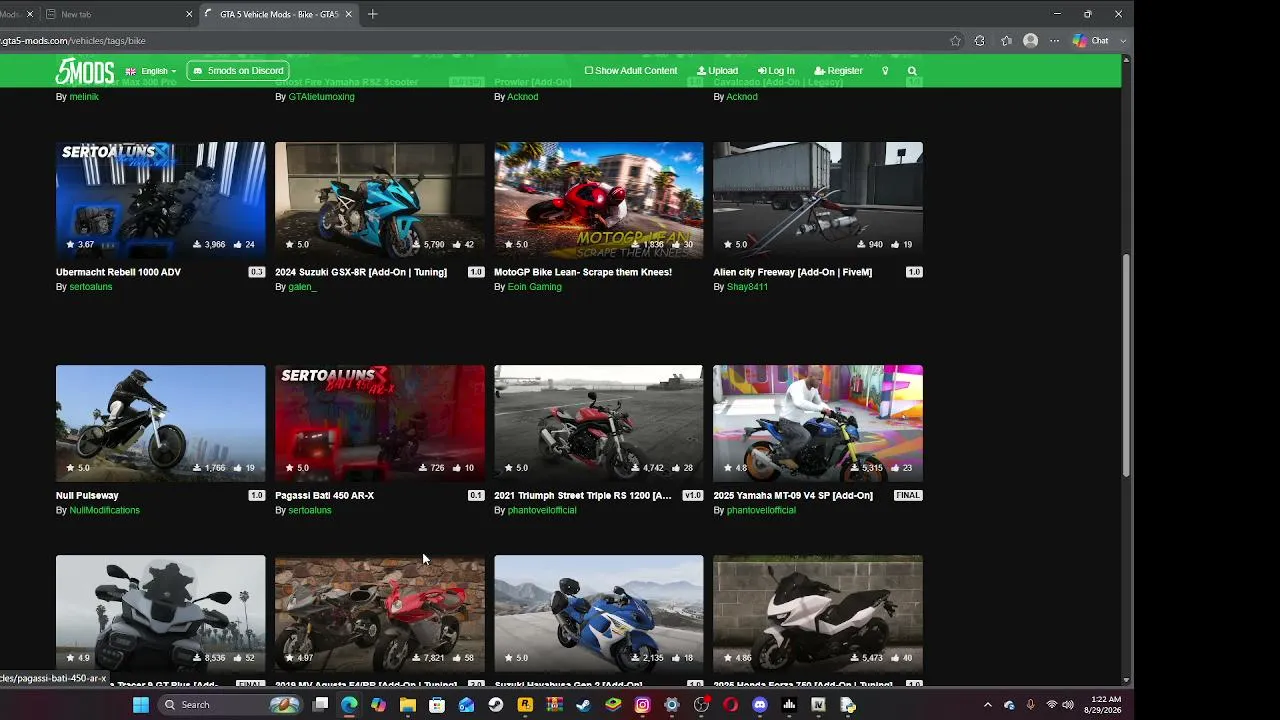Open Pagassi Bati 450 AR-X mod link
This screenshot has height=720, width=1280.
324,496
